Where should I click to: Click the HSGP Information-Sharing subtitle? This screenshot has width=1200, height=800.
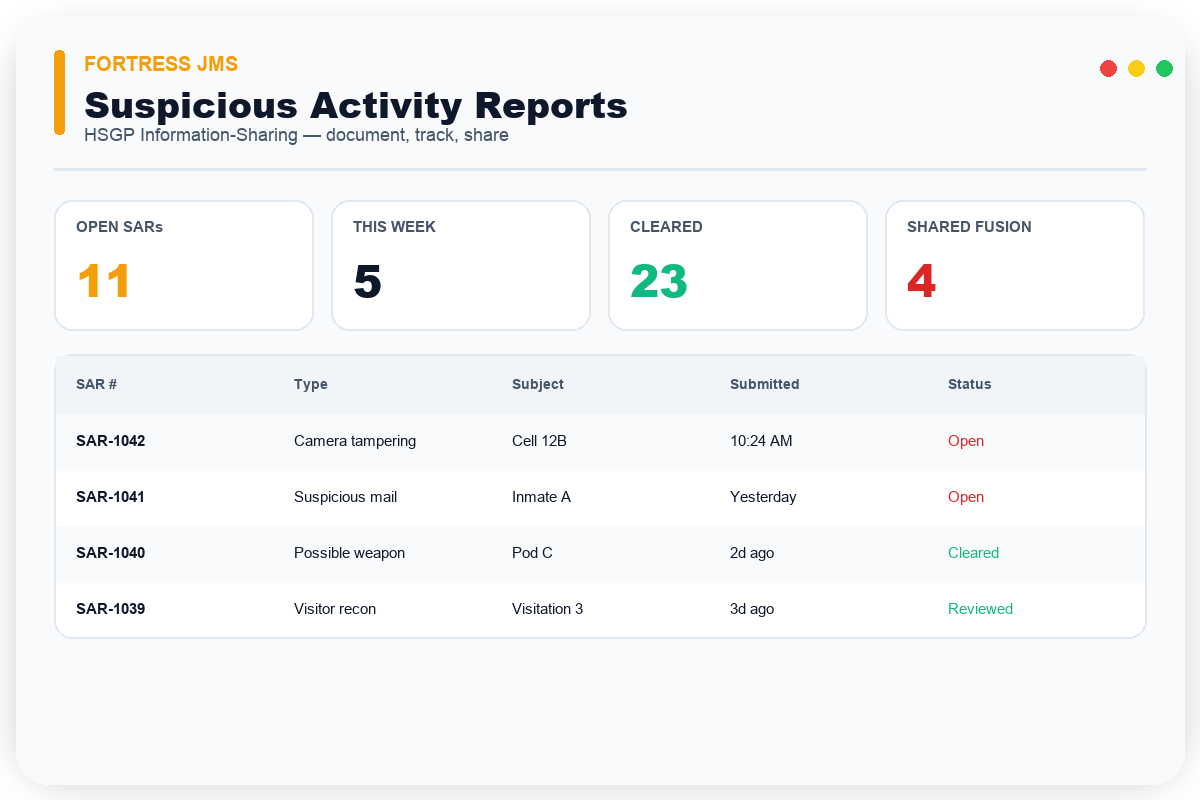pyautogui.click(x=297, y=135)
